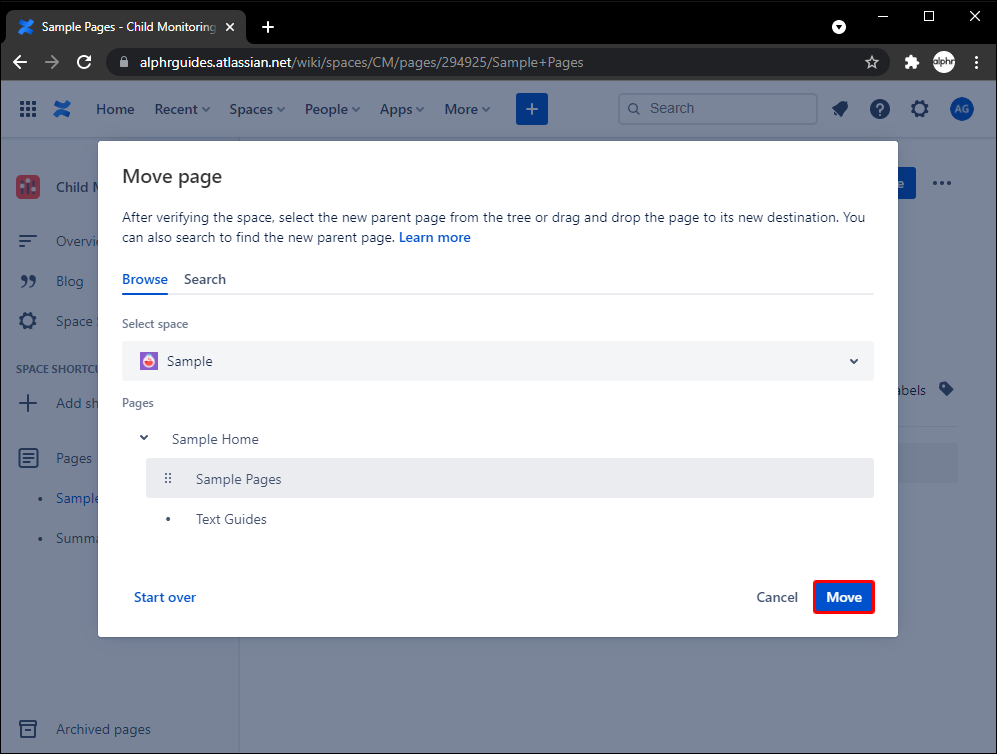Image resolution: width=997 pixels, height=754 pixels.
Task: Bookmark this page with star icon
Action: (x=872, y=62)
